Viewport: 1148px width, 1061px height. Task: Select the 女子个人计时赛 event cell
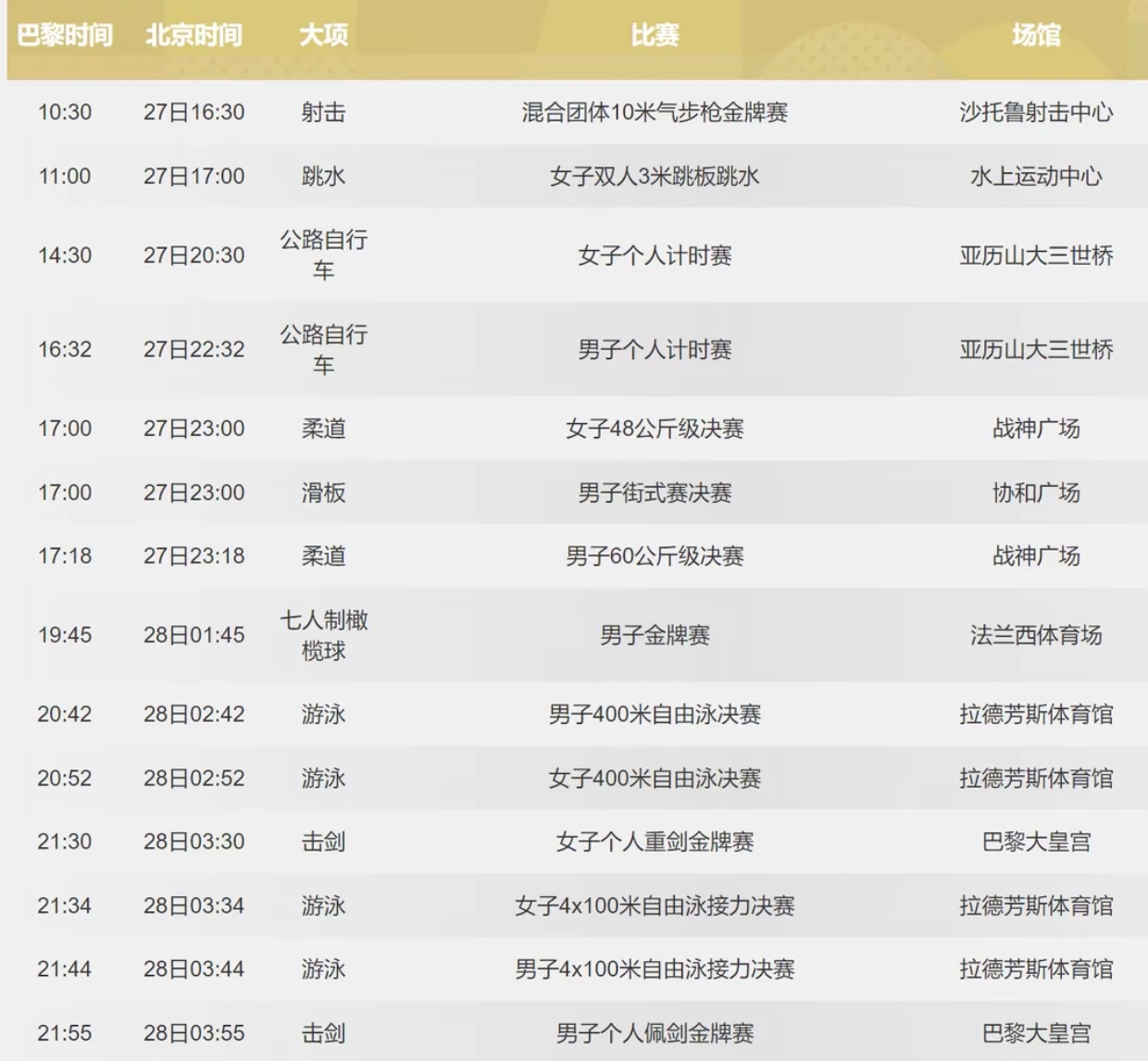tap(655, 256)
